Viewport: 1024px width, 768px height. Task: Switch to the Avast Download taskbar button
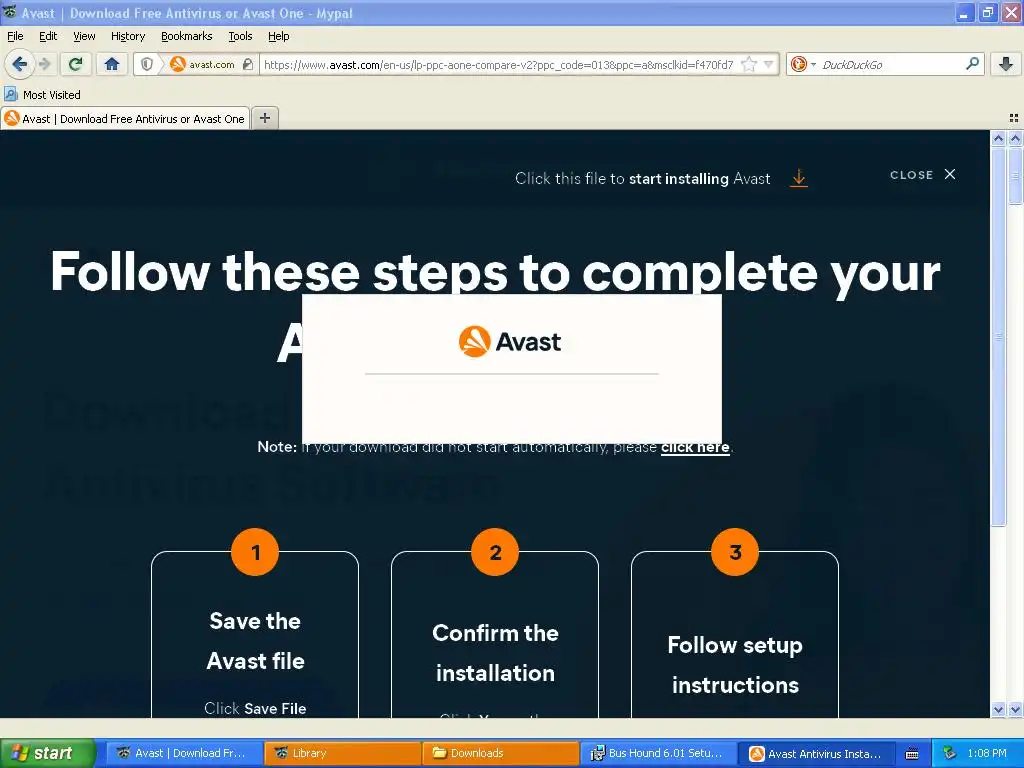tap(185, 753)
